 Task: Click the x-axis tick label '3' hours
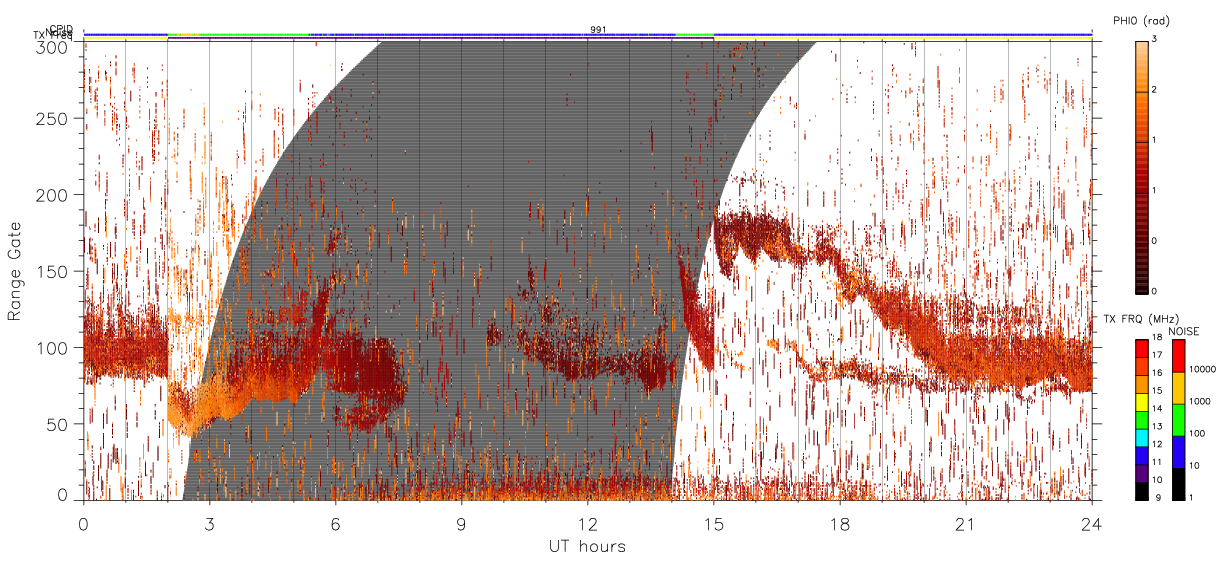(210, 523)
